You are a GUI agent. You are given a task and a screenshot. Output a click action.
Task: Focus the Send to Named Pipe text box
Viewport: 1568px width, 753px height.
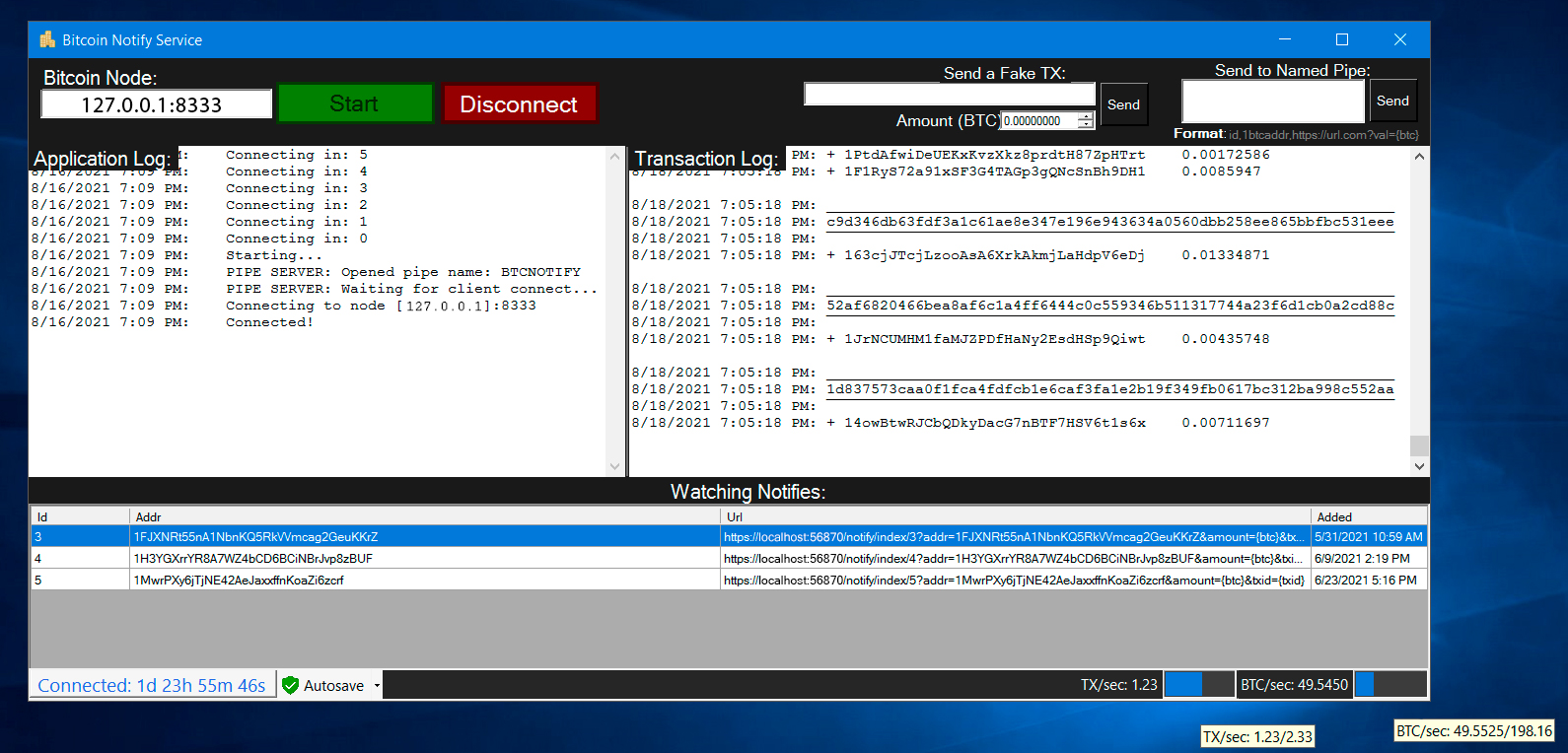(x=1273, y=102)
